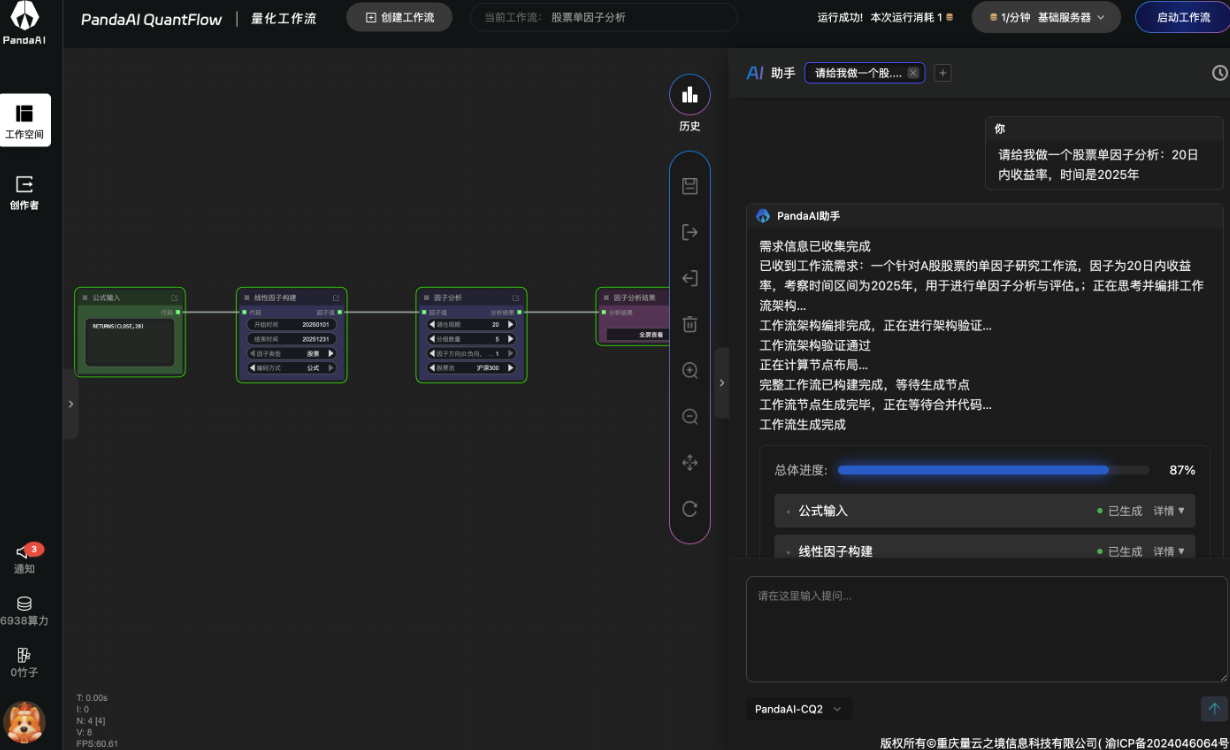Viewport: 1230px width, 750px height.
Task: Open the PandaAI-CQ2 model dropdown
Action: [x=798, y=709]
